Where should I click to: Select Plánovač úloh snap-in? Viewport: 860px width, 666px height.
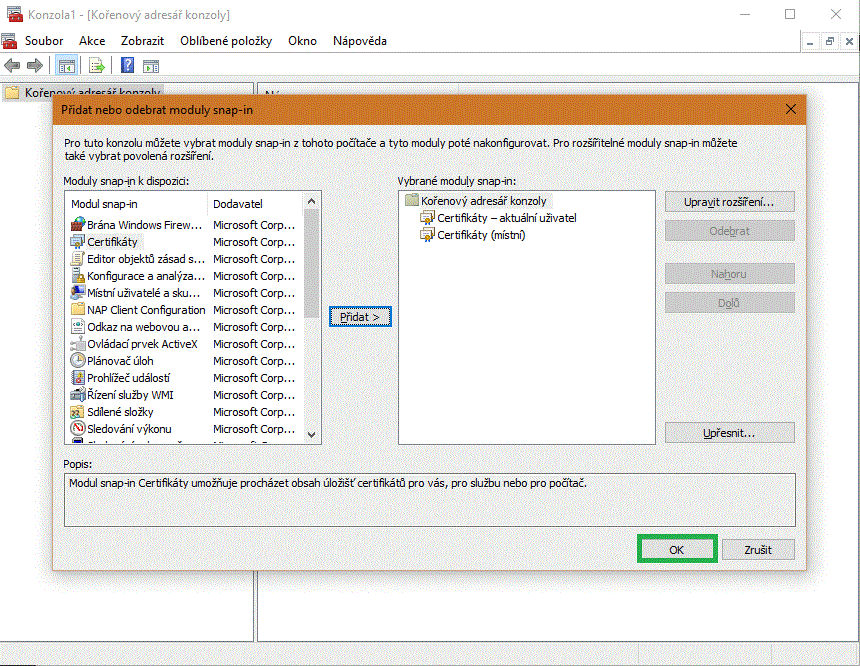(x=120, y=361)
